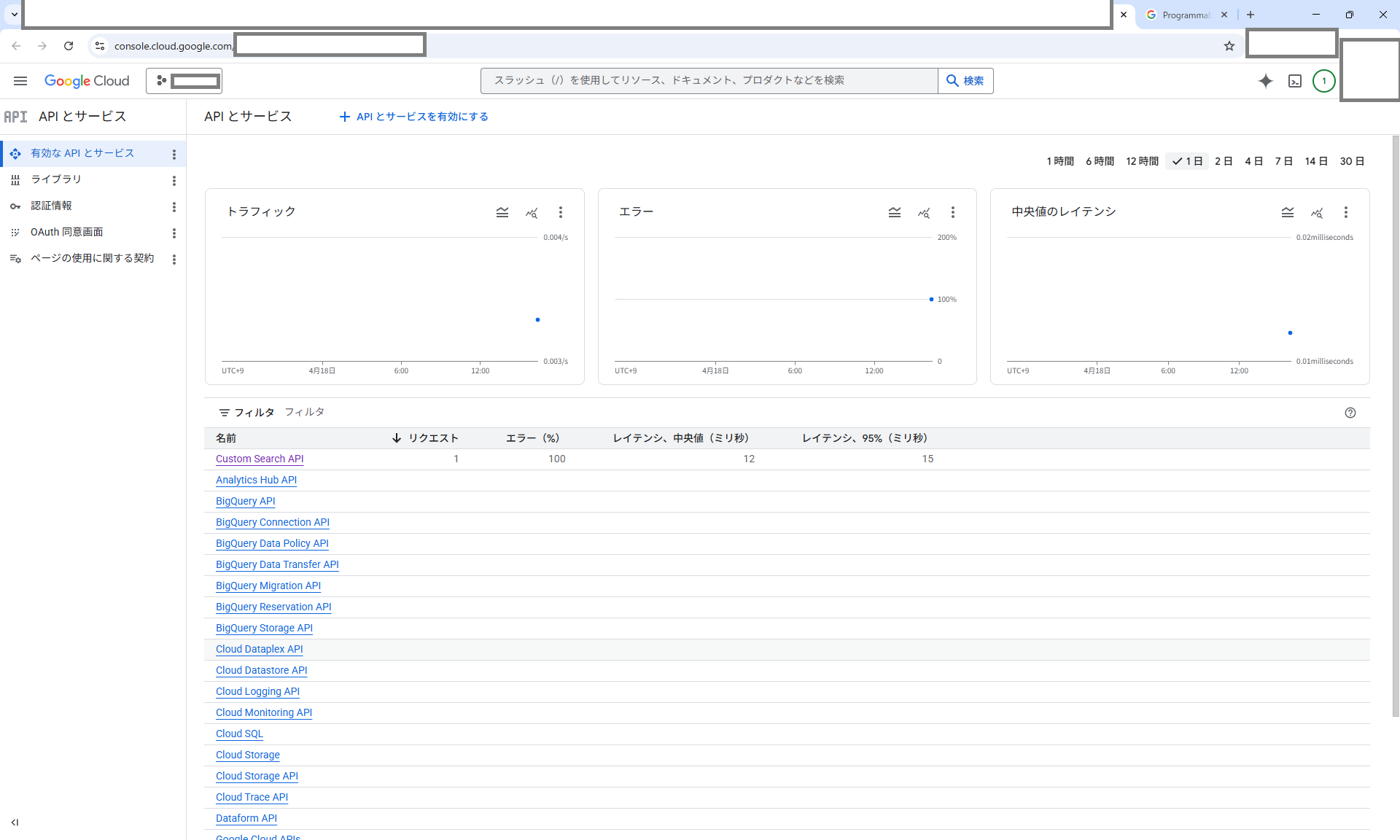Sort table by エラー (%) column

pyautogui.click(x=533, y=438)
